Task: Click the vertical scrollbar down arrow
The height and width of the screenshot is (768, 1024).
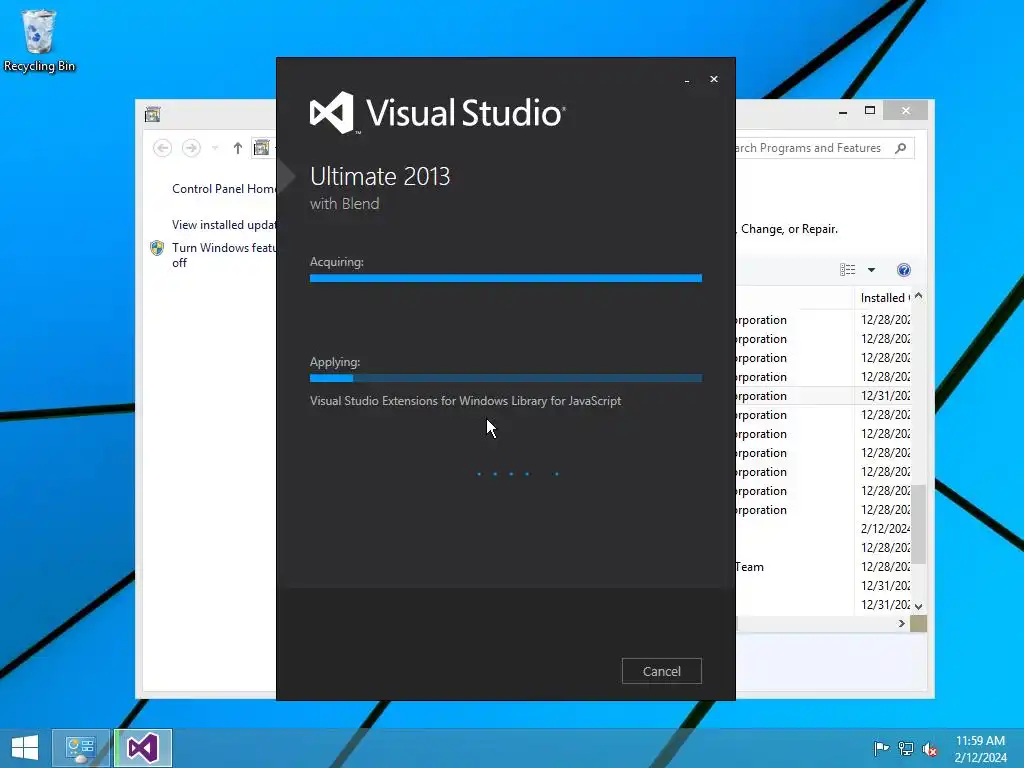Action: 919,607
